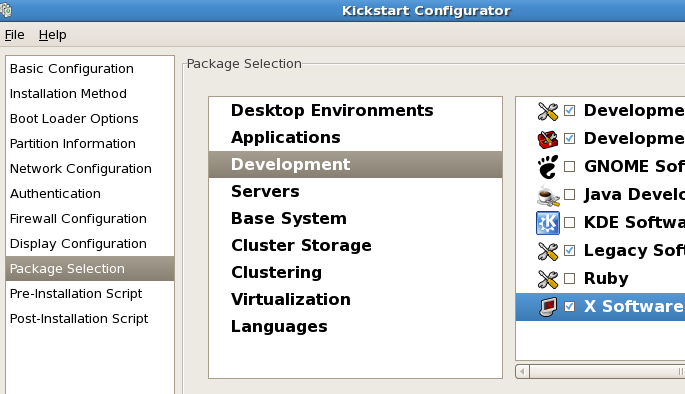Click the first Development tools wrench icon
This screenshot has height=394, width=685.
tap(547, 111)
